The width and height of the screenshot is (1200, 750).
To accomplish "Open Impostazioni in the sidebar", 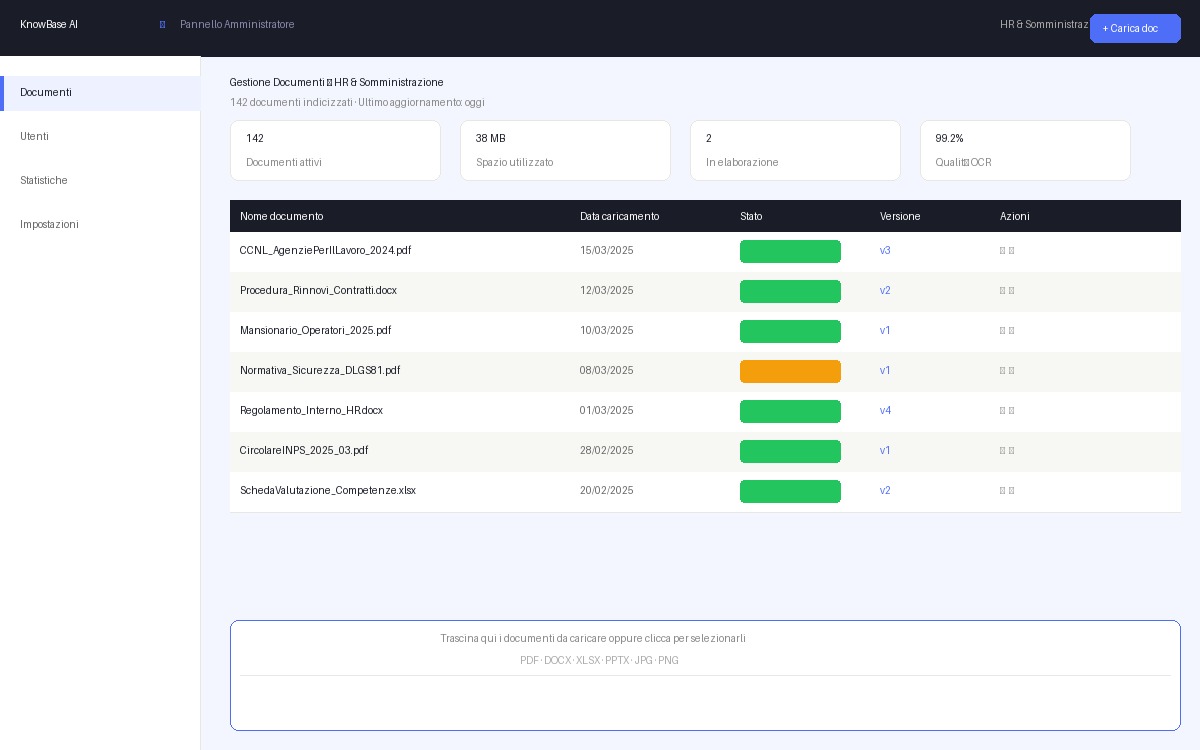I will [x=49, y=225].
